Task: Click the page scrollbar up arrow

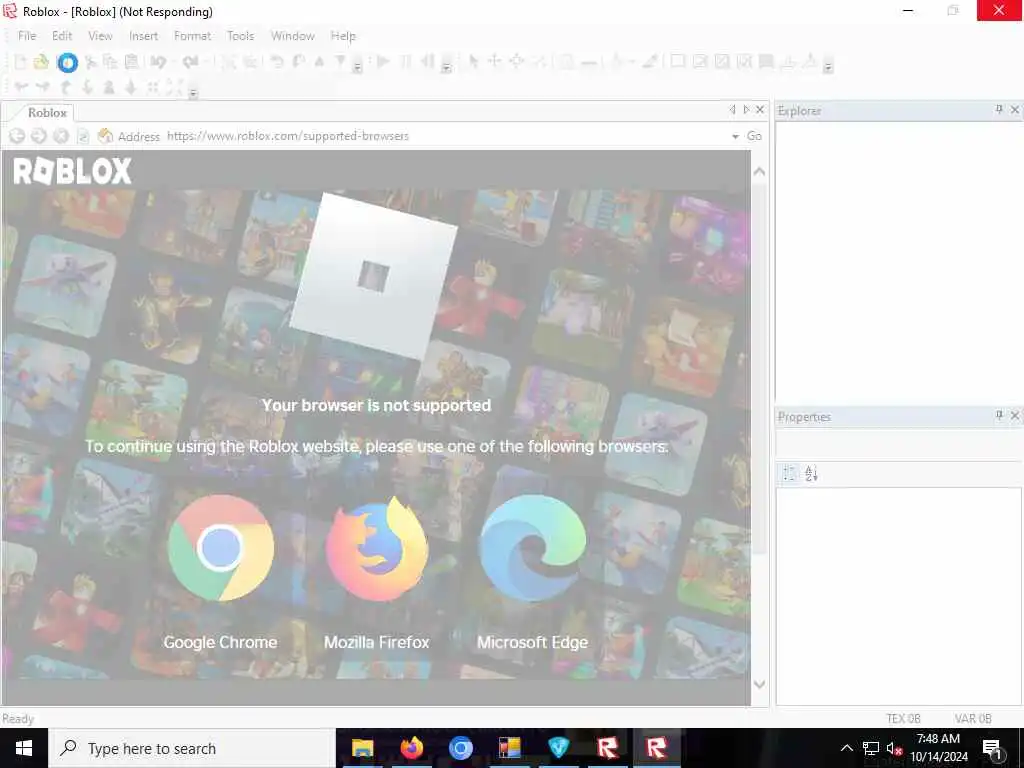Action: [x=760, y=172]
